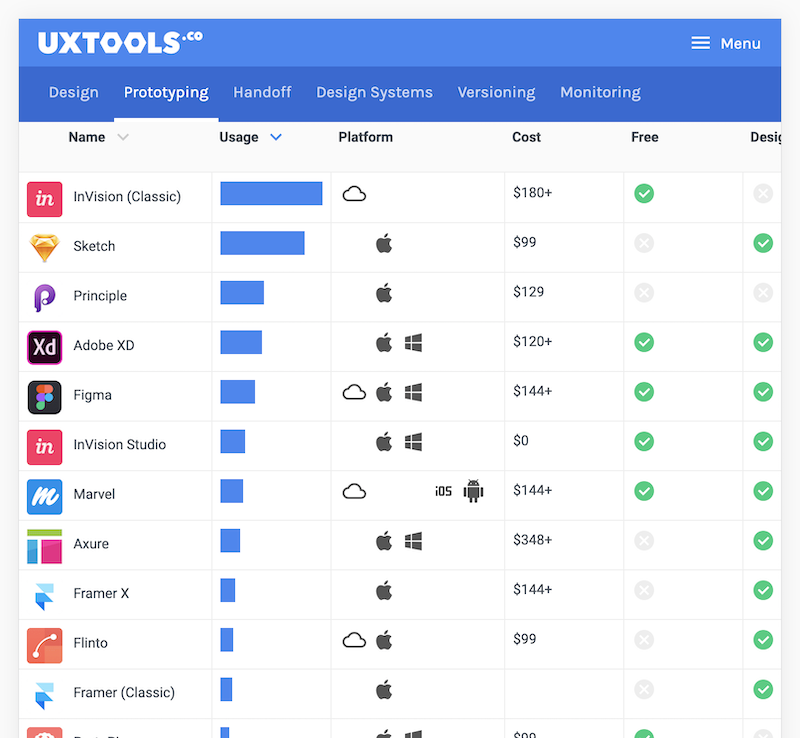
Task: Click the InVision (Classic) app icon
Action: click(x=44, y=199)
